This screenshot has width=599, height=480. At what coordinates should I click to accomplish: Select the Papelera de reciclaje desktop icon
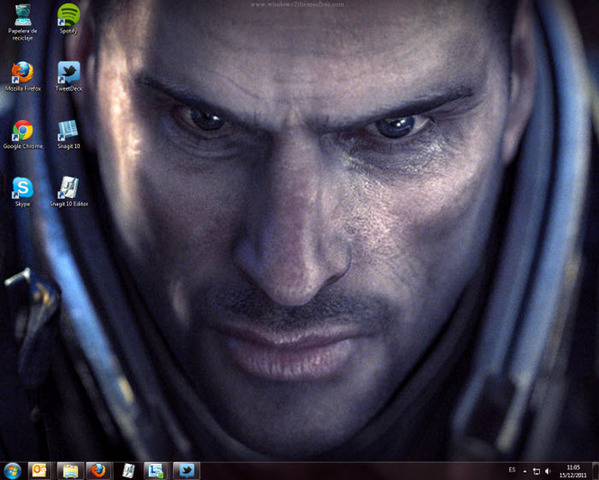coord(23,21)
